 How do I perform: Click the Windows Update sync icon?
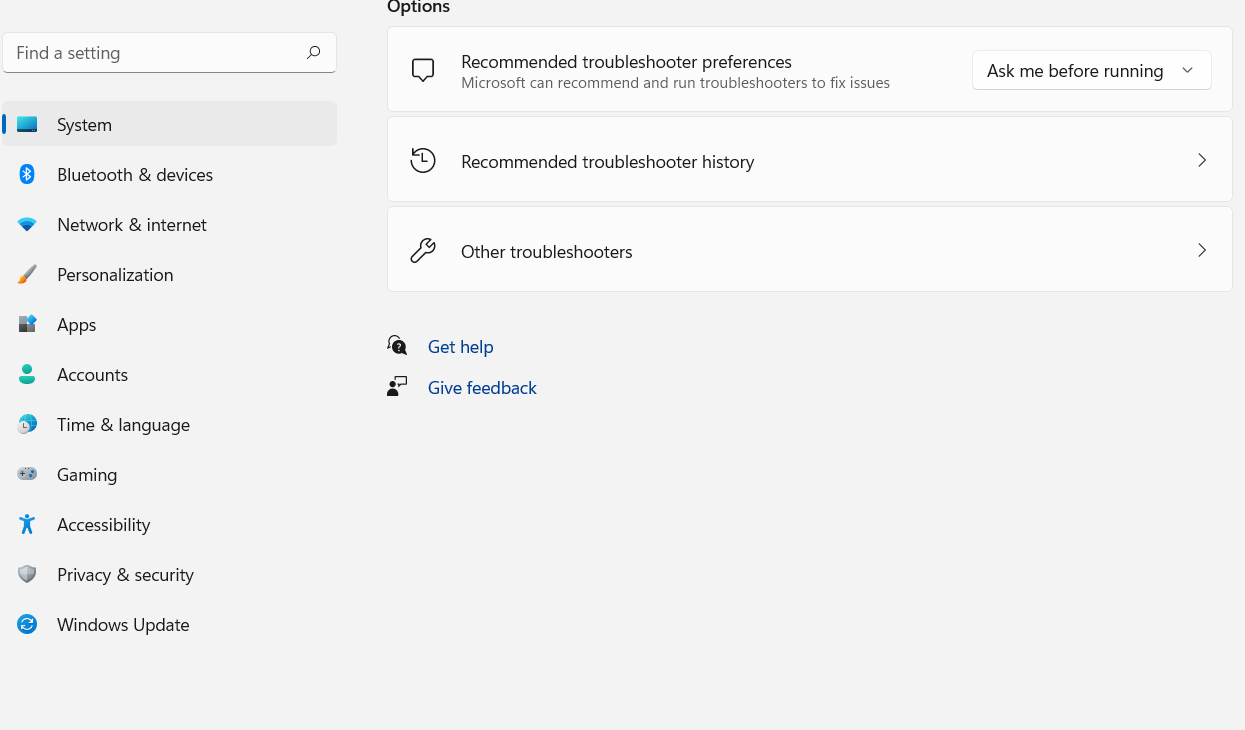click(x=27, y=625)
